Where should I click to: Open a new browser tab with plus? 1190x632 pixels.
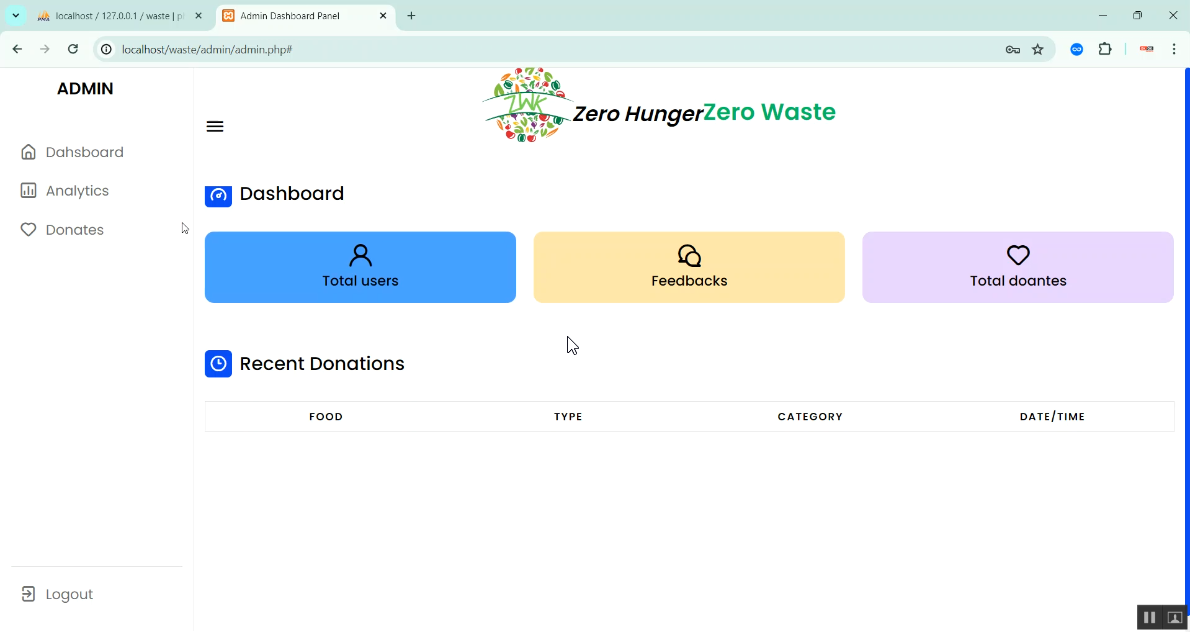[x=411, y=16]
